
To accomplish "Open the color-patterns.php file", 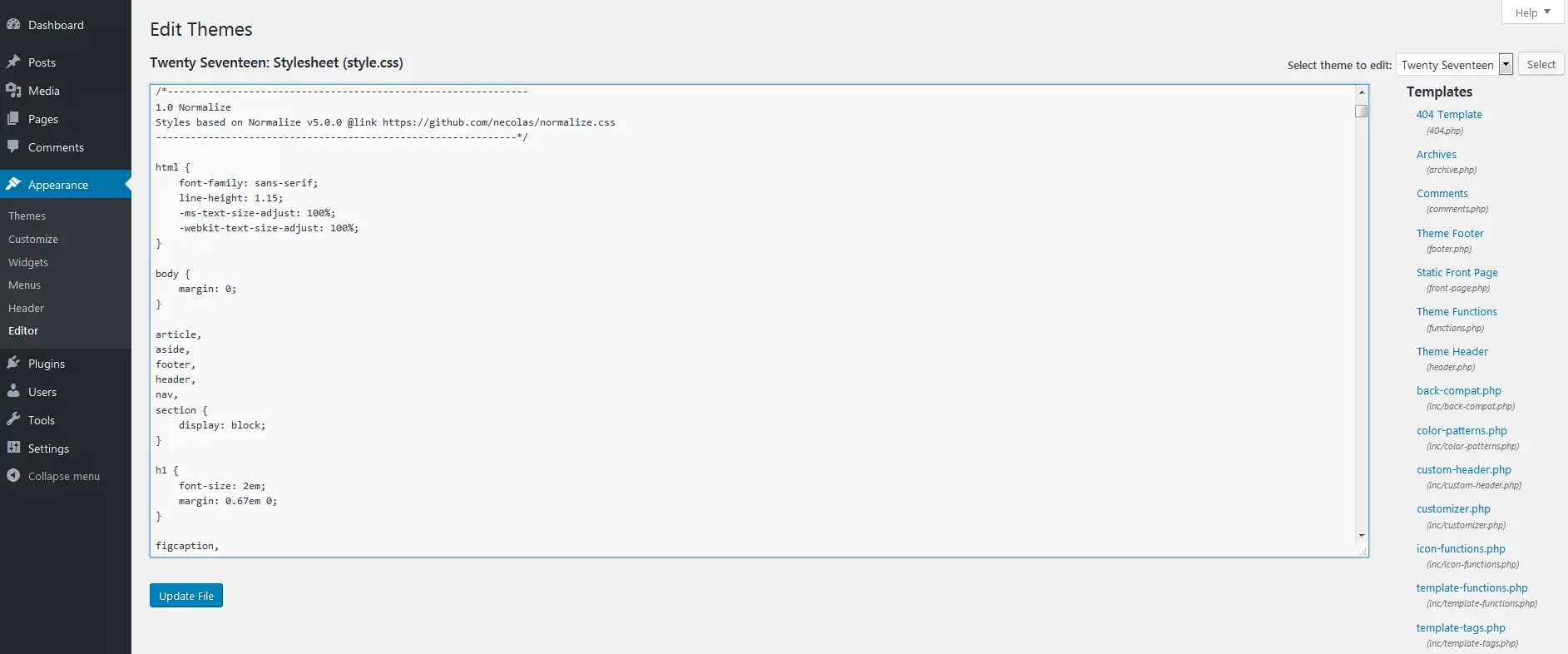I will [x=1462, y=431].
